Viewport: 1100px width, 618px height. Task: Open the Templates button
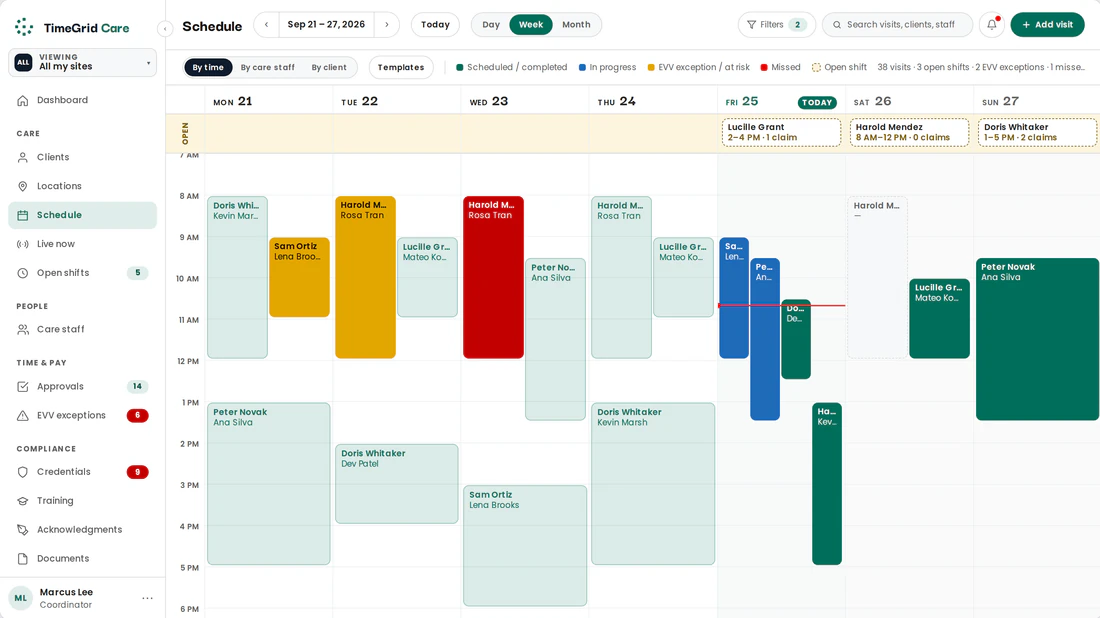click(401, 67)
